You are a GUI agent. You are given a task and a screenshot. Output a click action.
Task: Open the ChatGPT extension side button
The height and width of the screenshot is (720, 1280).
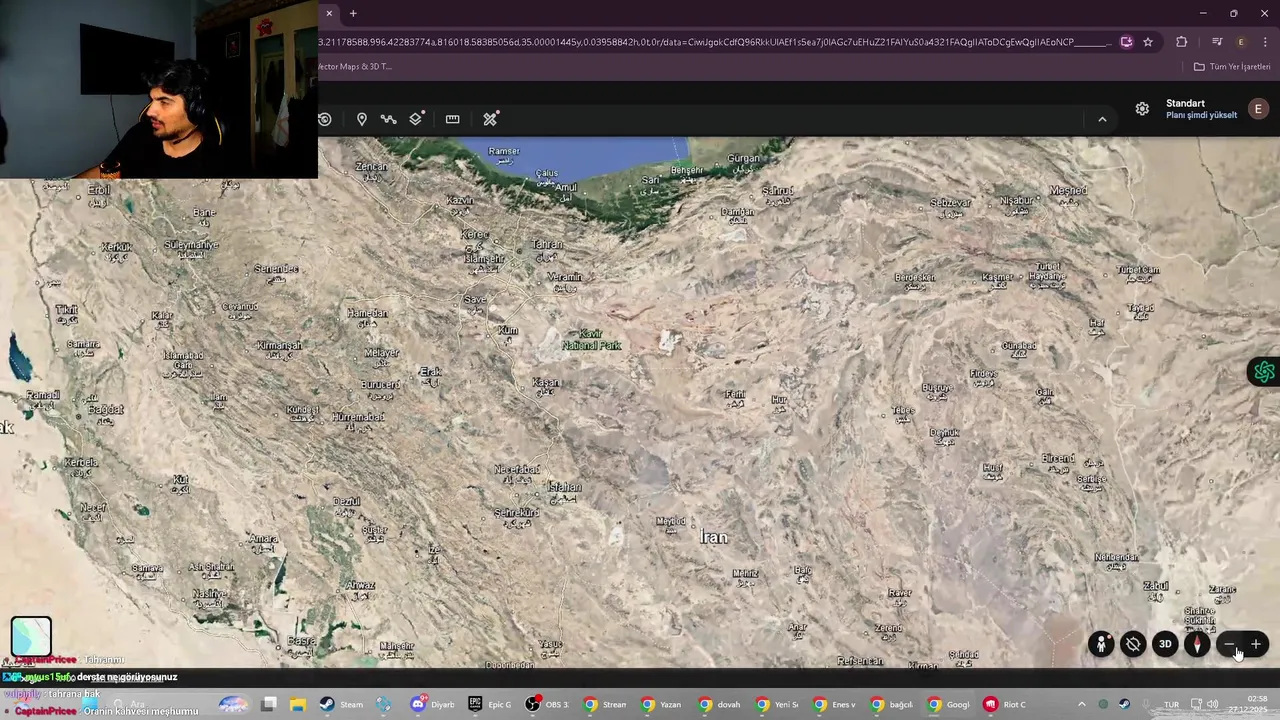pyautogui.click(x=1264, y=372)
